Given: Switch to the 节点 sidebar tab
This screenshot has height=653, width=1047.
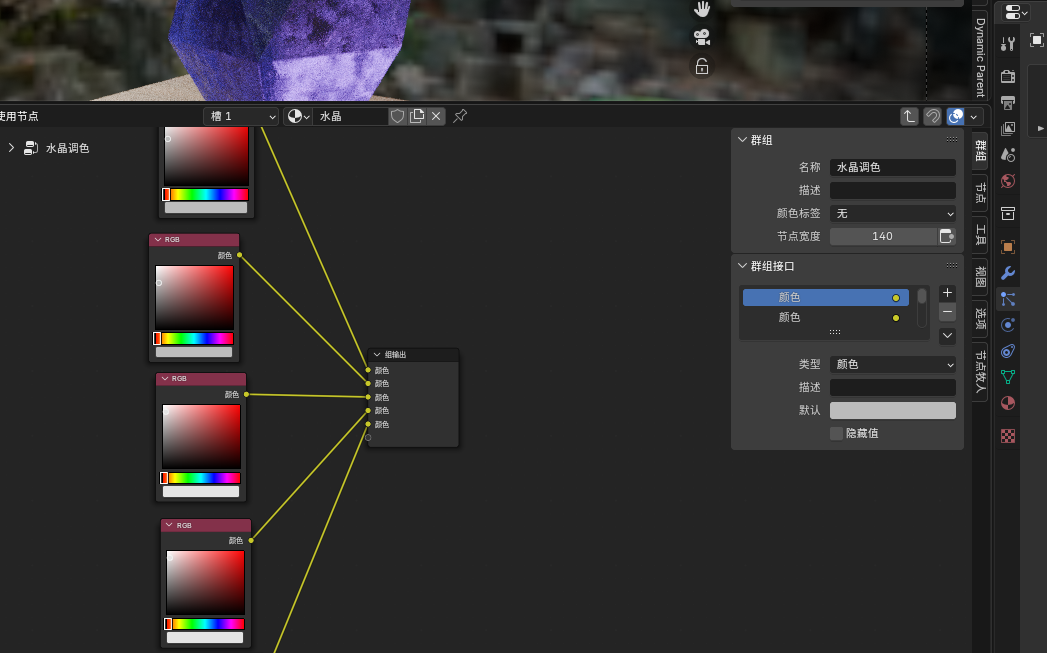Looking at the screenshot, I should (980, 193).
